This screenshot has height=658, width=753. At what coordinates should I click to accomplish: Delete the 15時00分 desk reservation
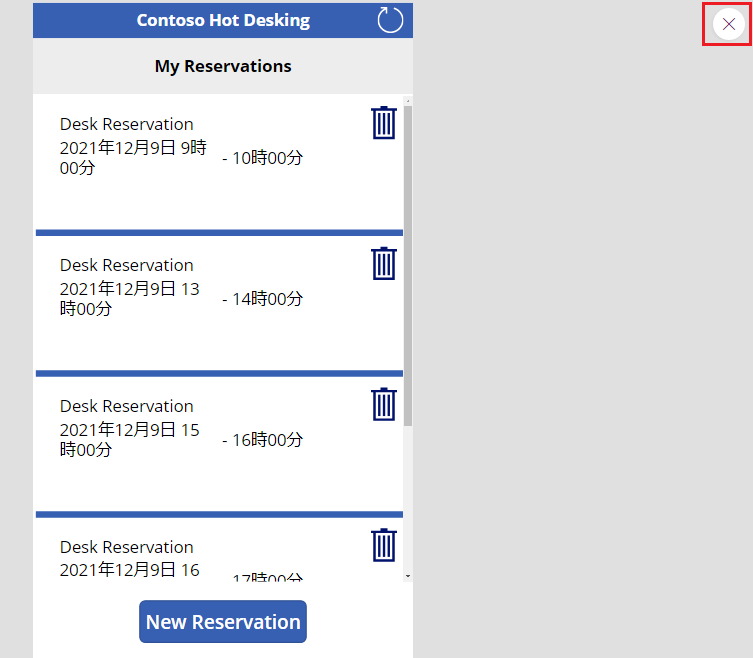(x=384, y=405)
